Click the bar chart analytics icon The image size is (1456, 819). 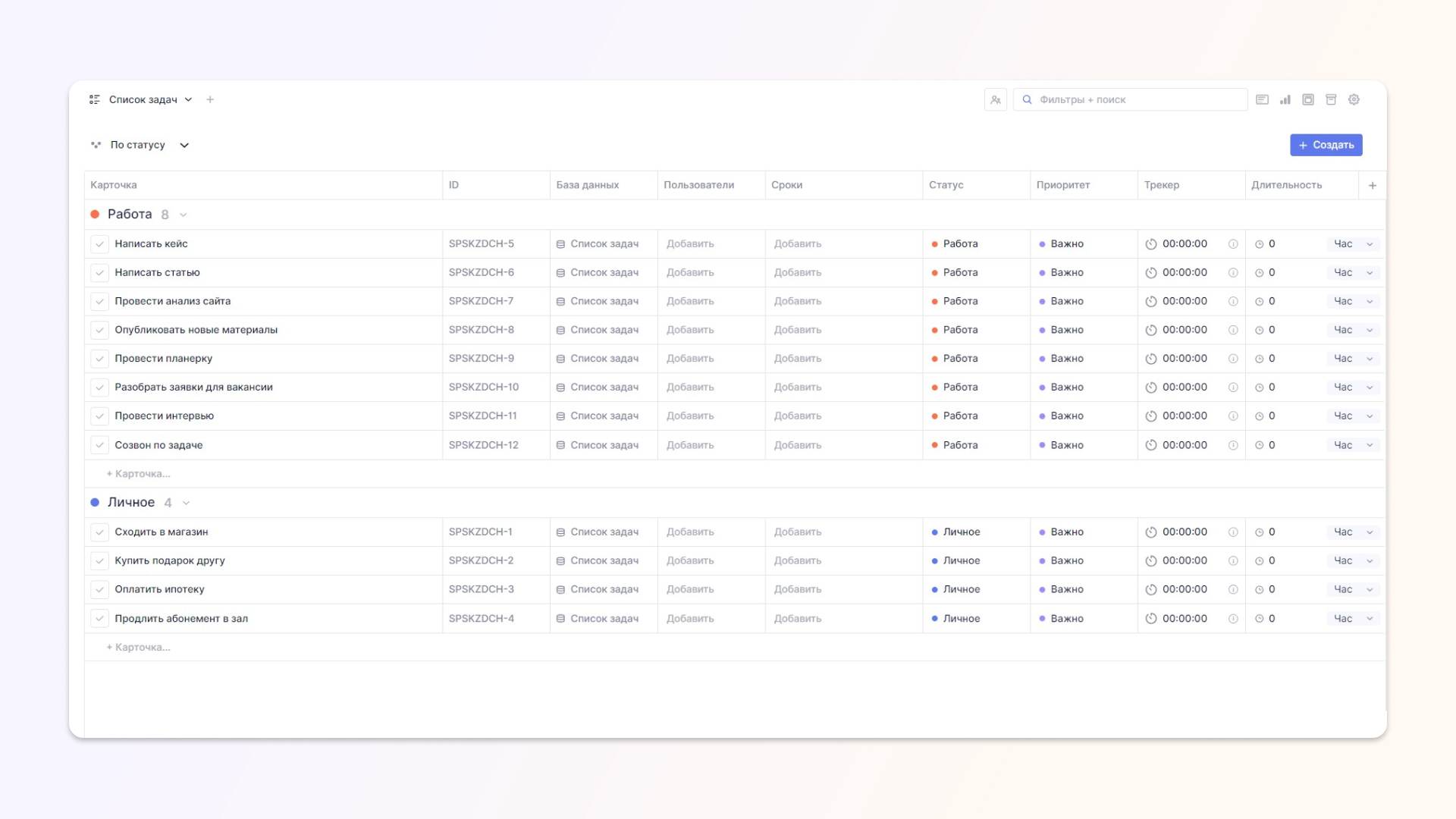tap(1285, 99)
